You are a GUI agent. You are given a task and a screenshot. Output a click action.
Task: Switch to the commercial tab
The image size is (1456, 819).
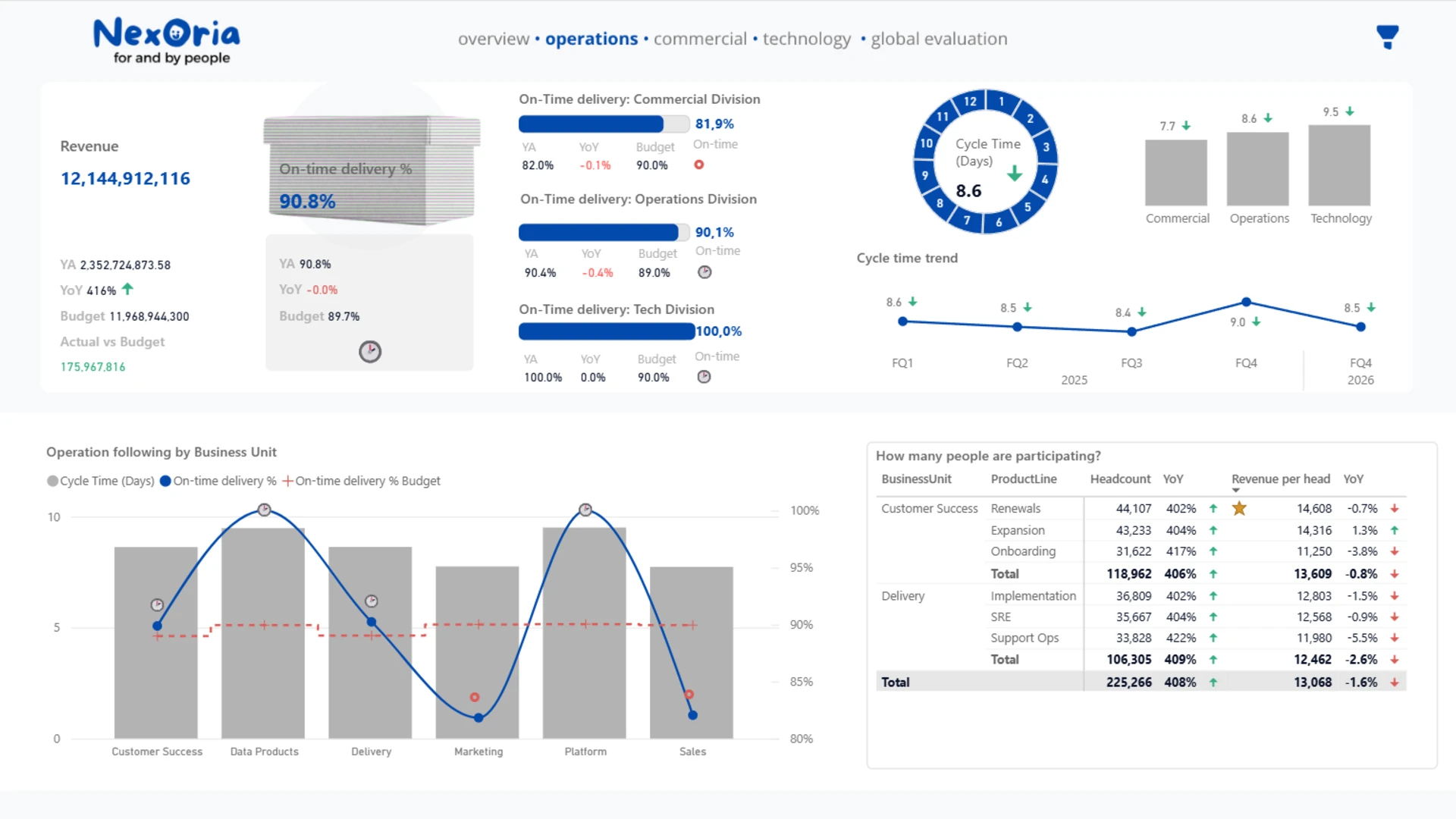click(x=699, y=39)
